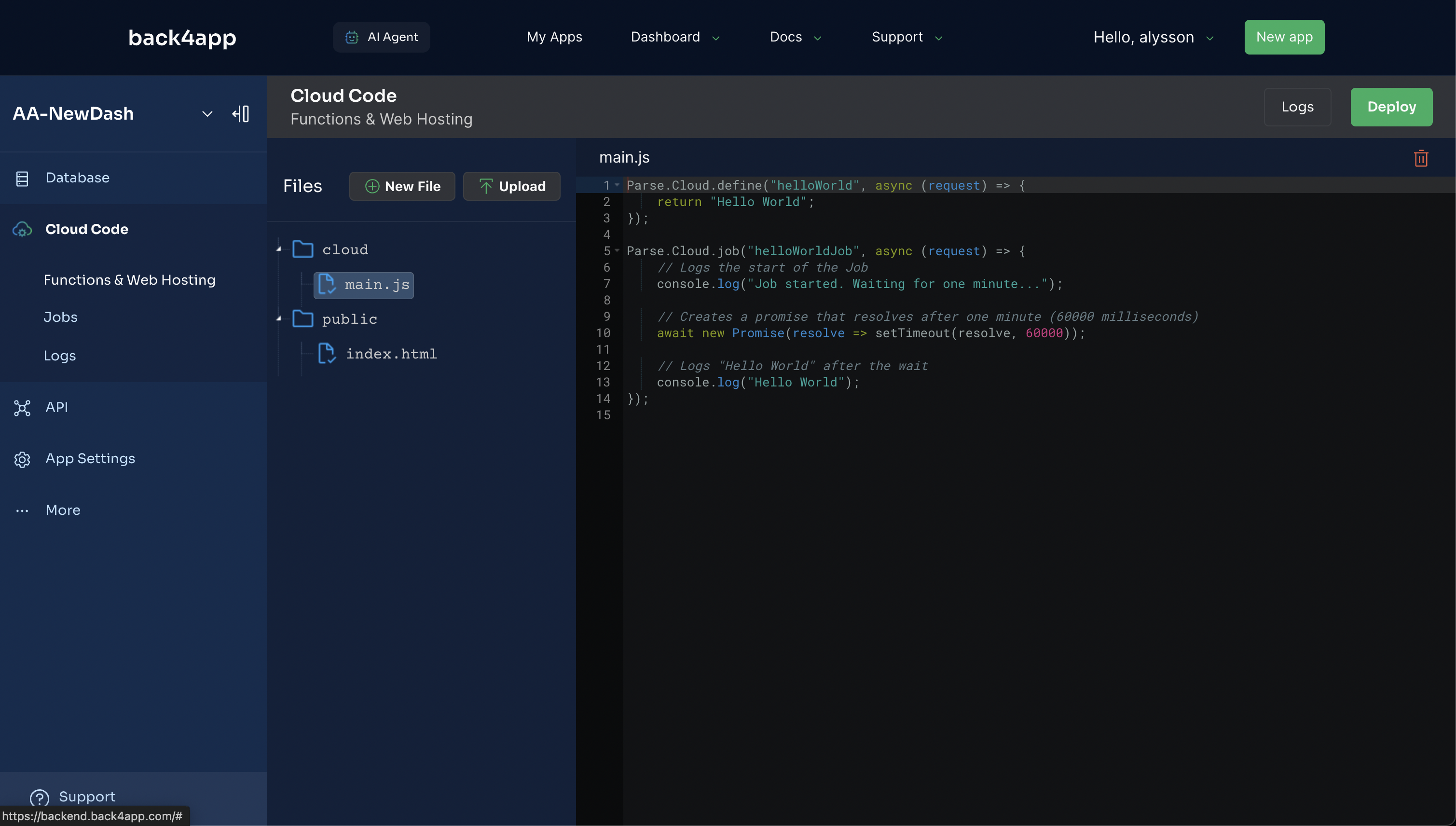Collapse the cloud folder in the file tree
Viewport: 1456px width, 826px height.
click(x=278, y=248)
